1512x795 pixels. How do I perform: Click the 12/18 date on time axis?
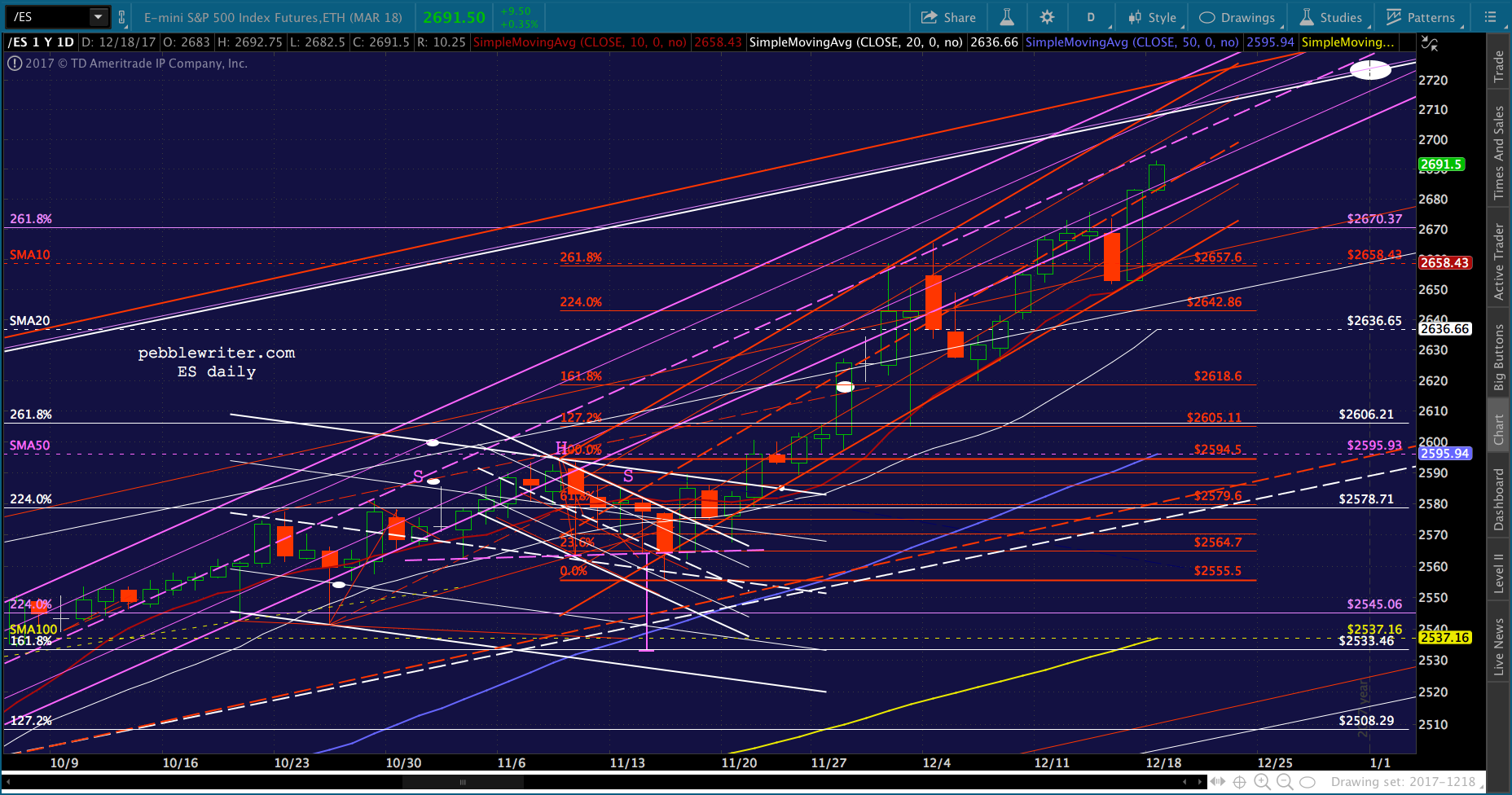(x=1163, y=763)
